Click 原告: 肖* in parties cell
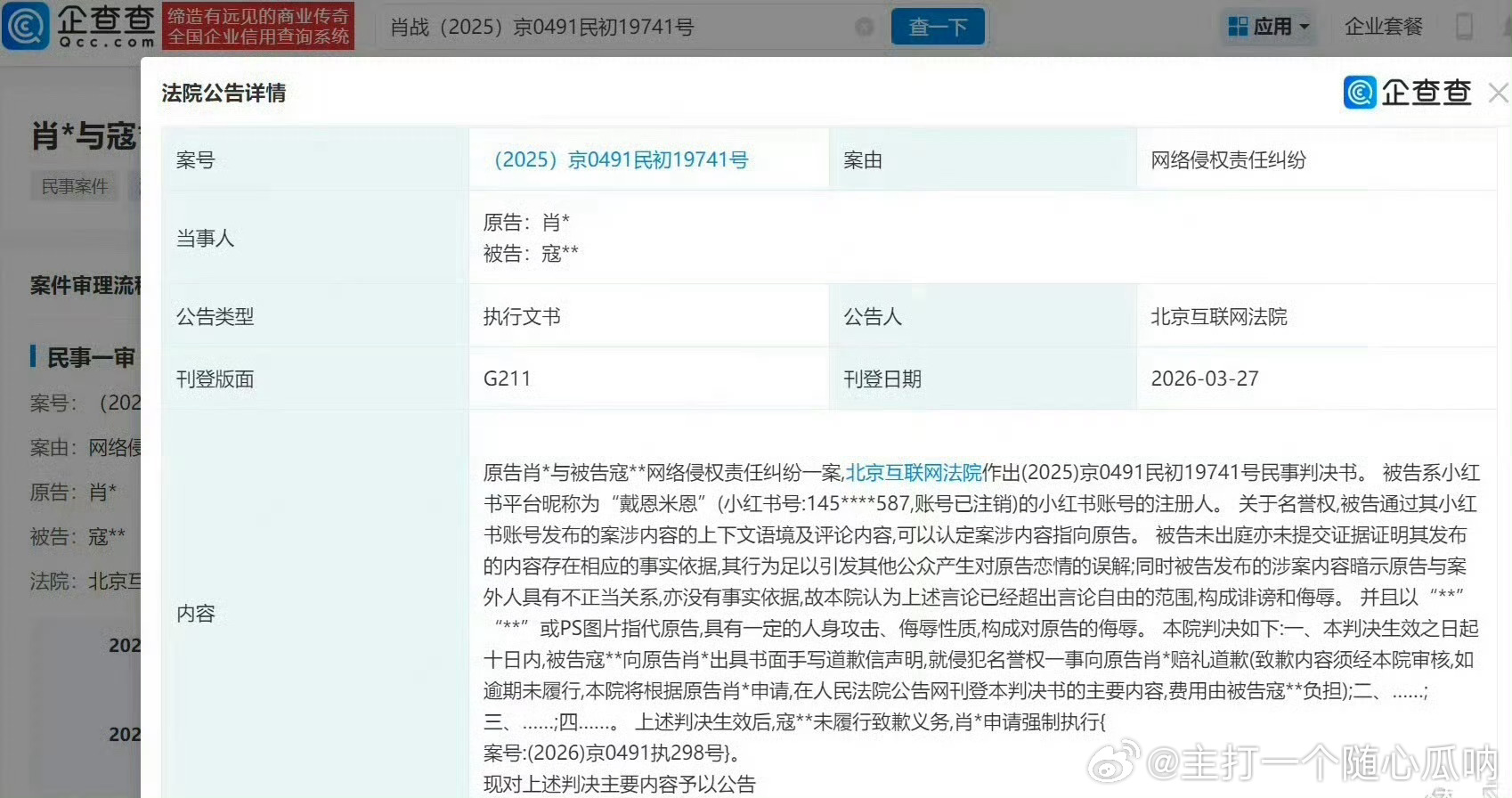Image resolution: width=1512 pixels, height=798 pixels. 526,222
